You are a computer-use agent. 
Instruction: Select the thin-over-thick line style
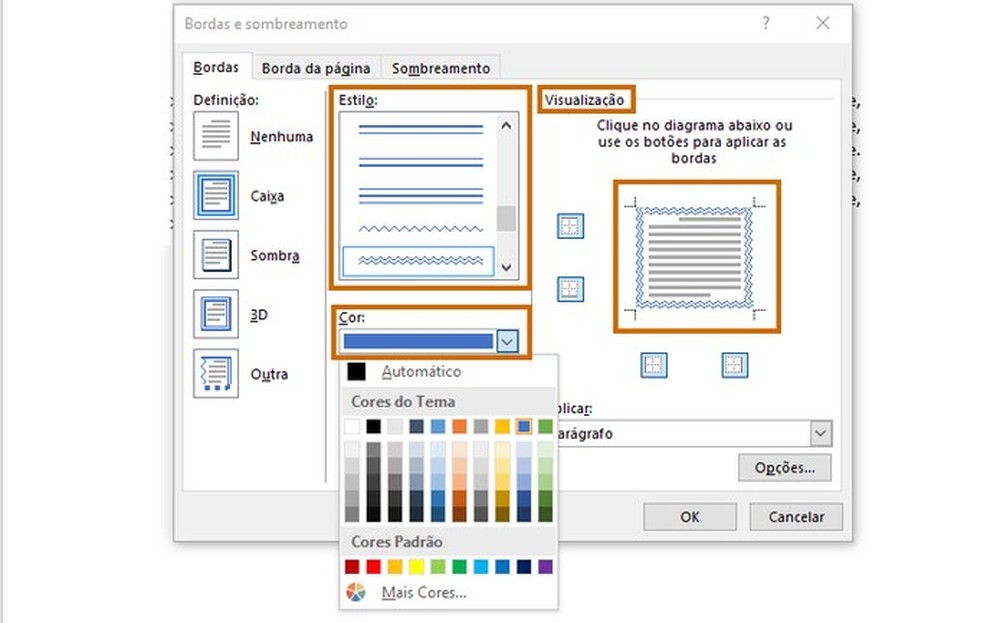(420, 162)
